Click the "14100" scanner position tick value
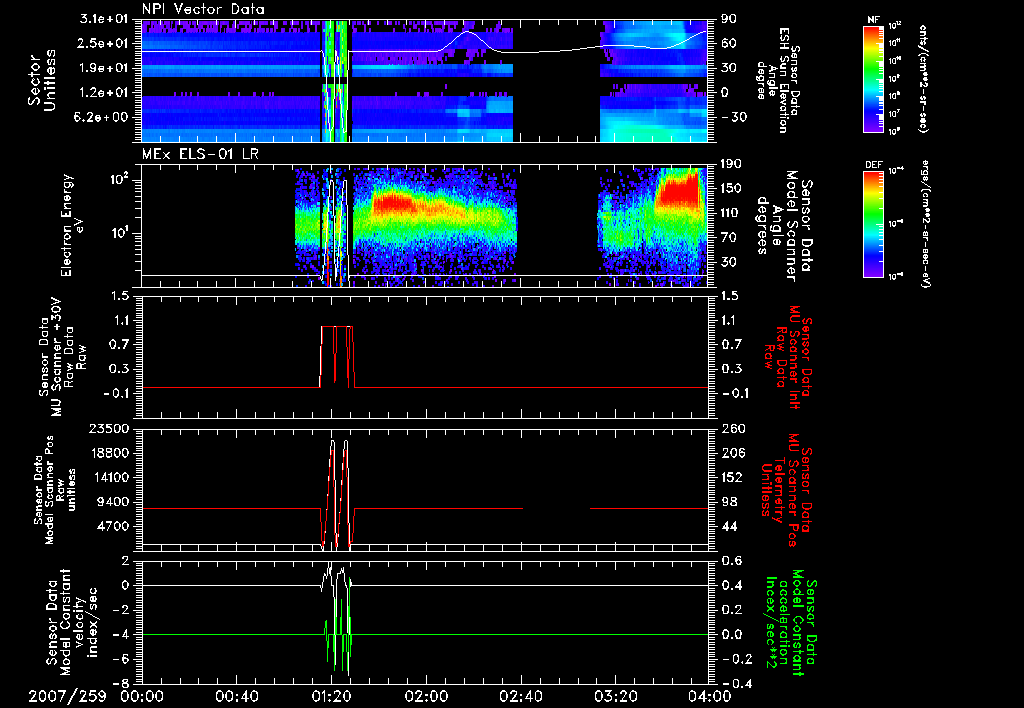 click(x=108, y=477)
